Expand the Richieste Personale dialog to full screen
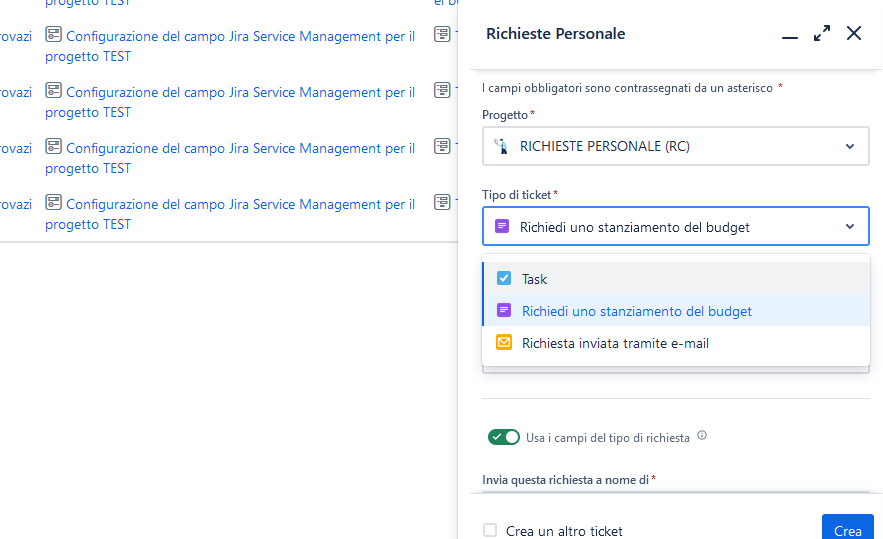Screen dimensions: 883x539 coord(822,34)
